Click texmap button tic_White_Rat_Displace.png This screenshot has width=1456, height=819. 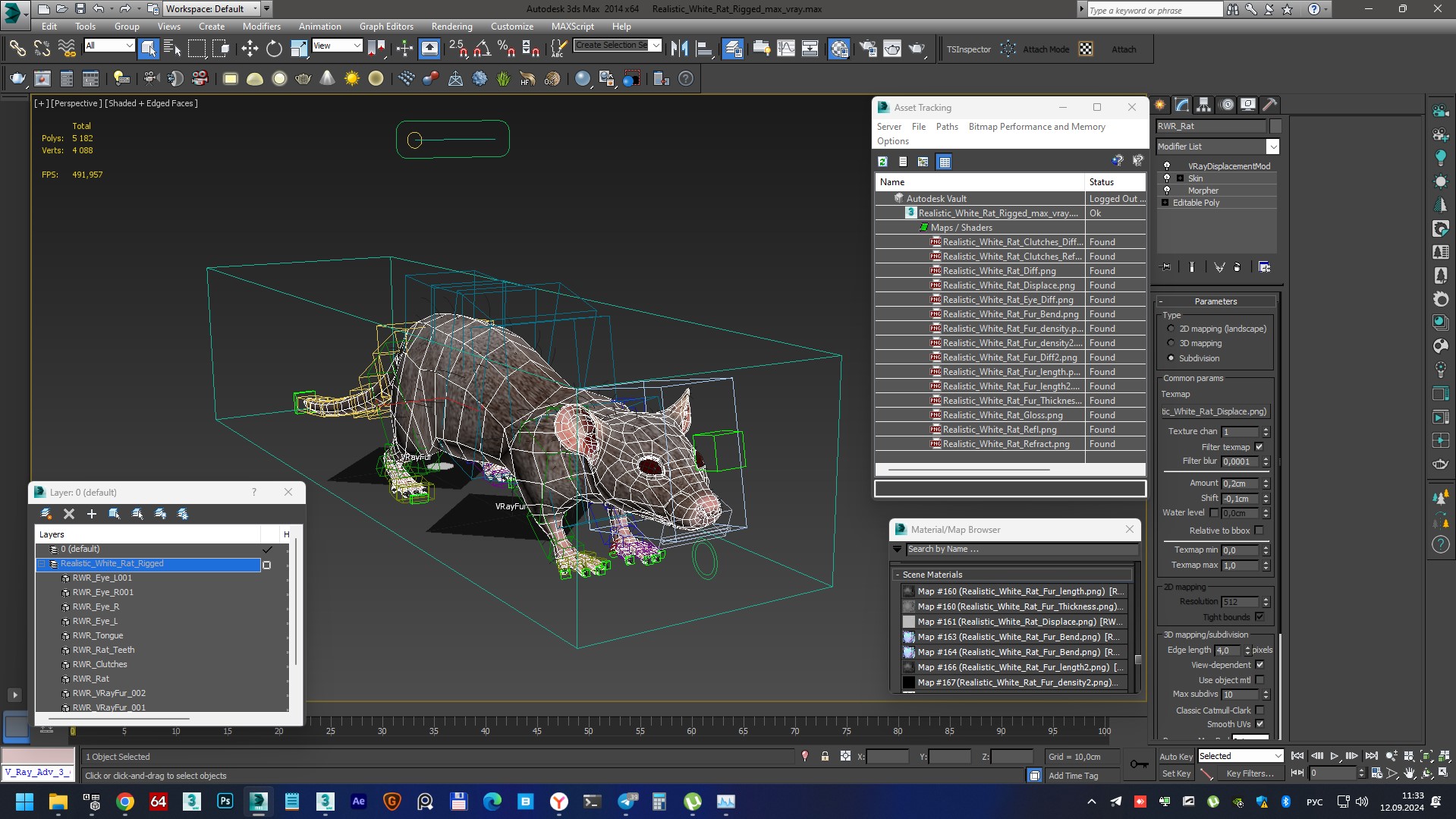[1215, 411]
